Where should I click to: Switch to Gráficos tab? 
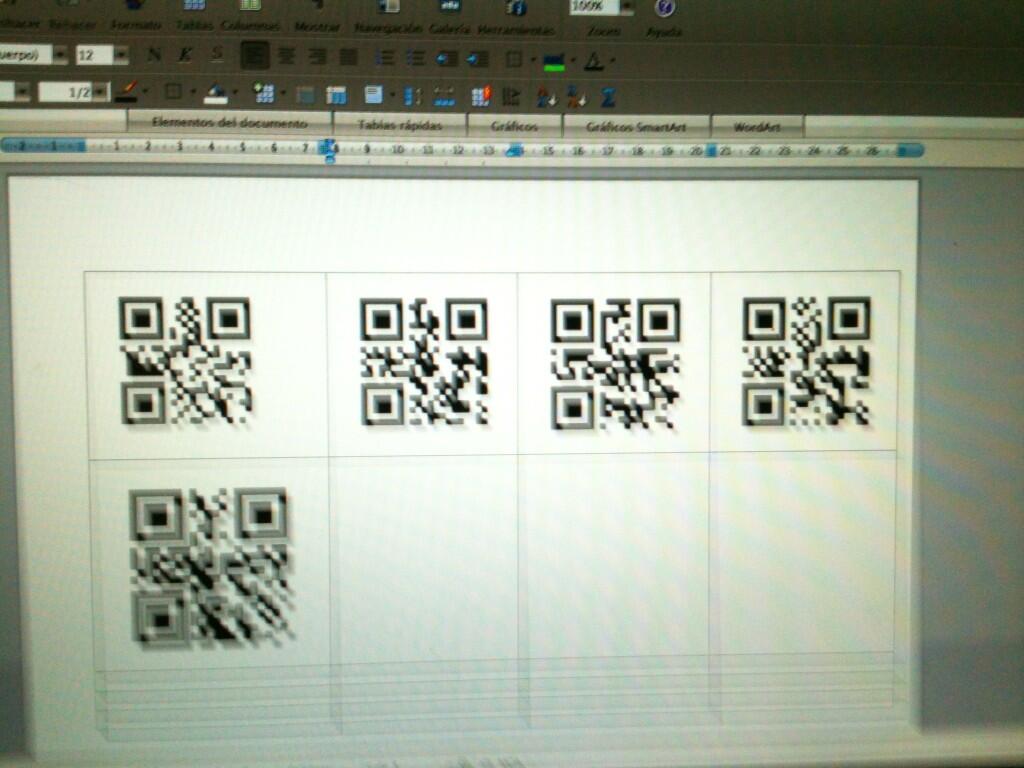click(515, 126)
